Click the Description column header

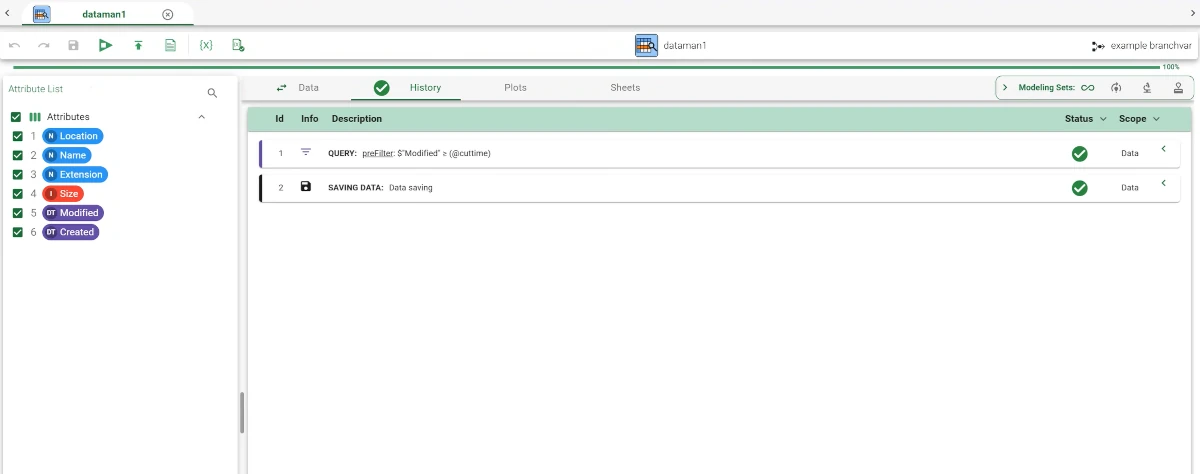click(x=357, y=119)
